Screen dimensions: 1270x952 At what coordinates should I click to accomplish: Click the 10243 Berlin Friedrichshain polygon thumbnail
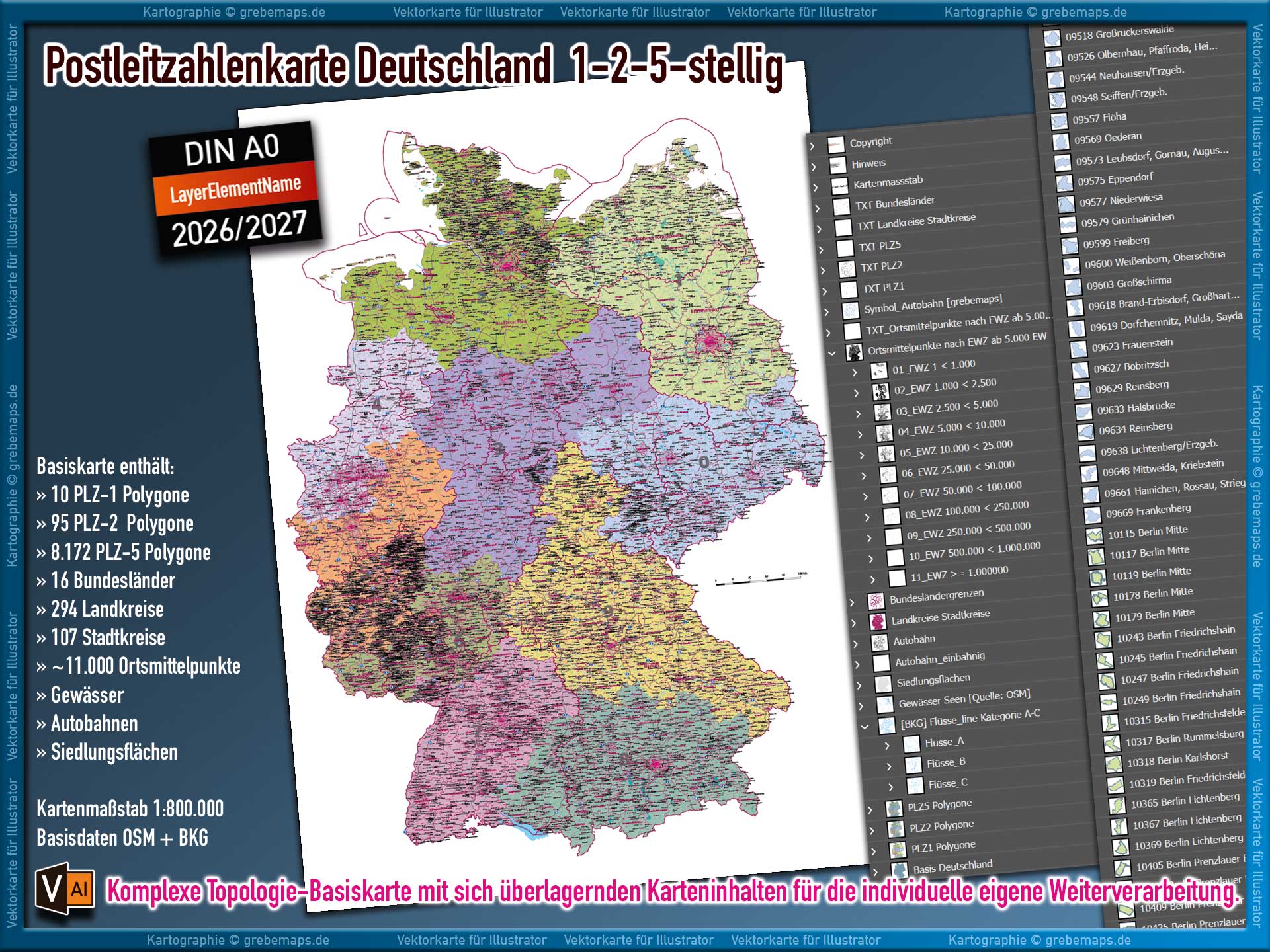tap(1103, 640)
